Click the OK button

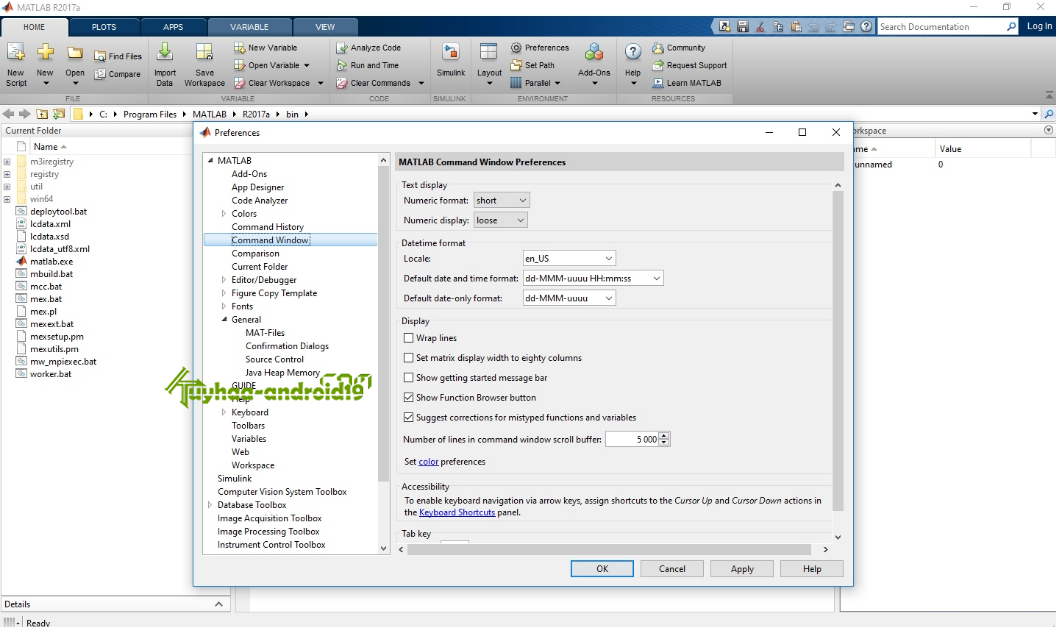pyautogui.click(x=602, y=568)
